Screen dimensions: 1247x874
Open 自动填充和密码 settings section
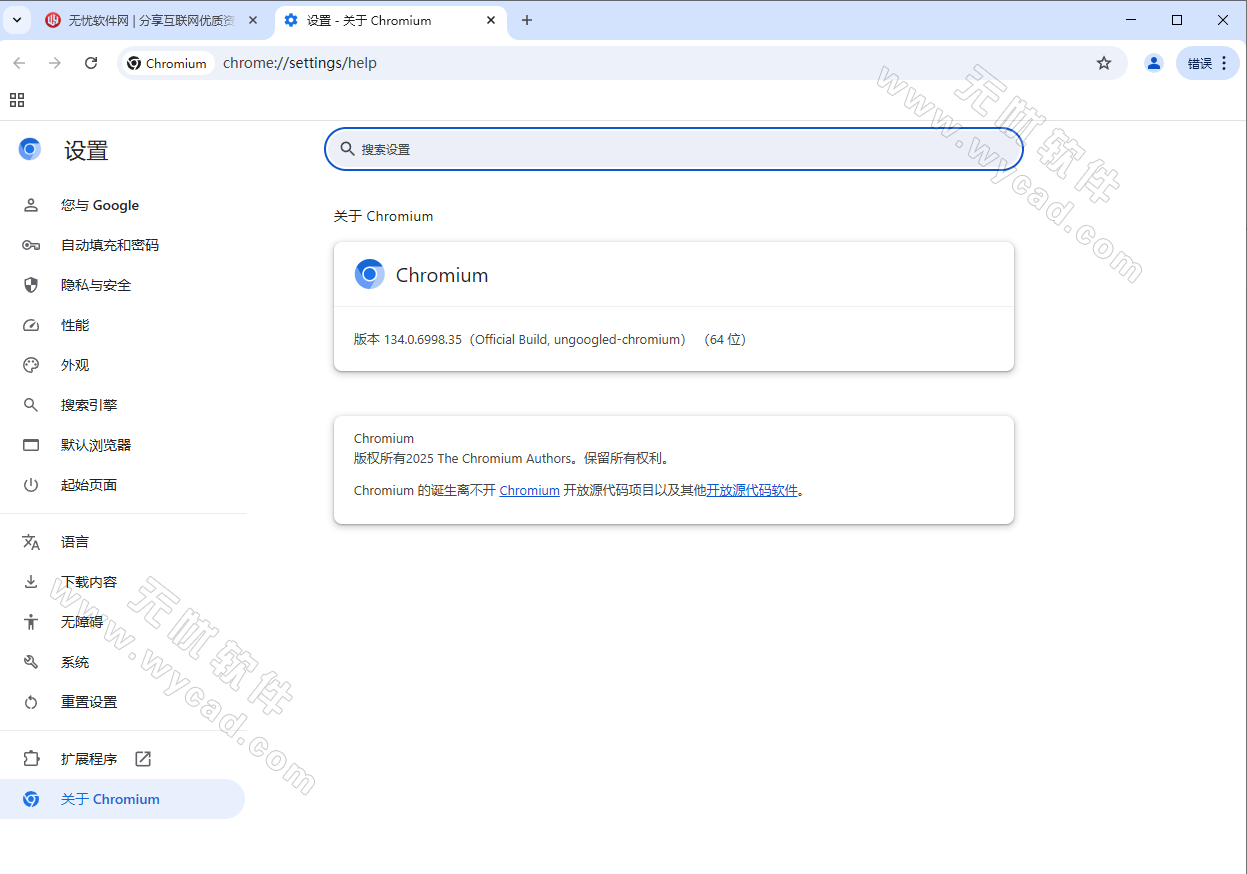[x=110, y=245]
